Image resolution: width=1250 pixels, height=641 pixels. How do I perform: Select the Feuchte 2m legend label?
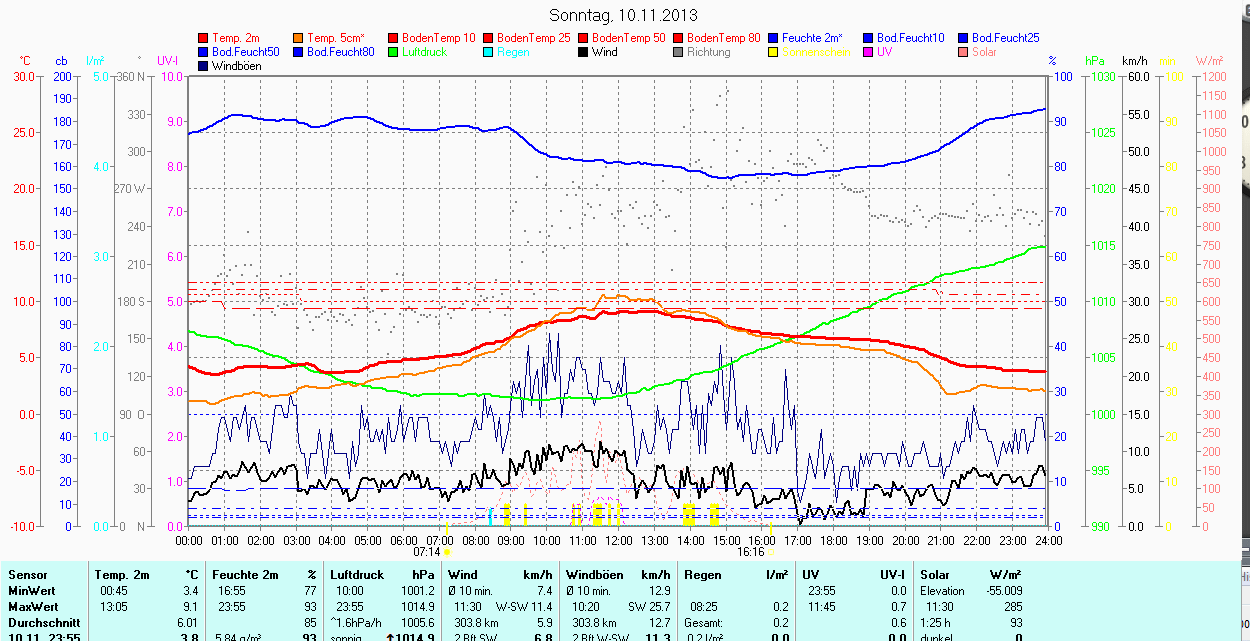814,38
